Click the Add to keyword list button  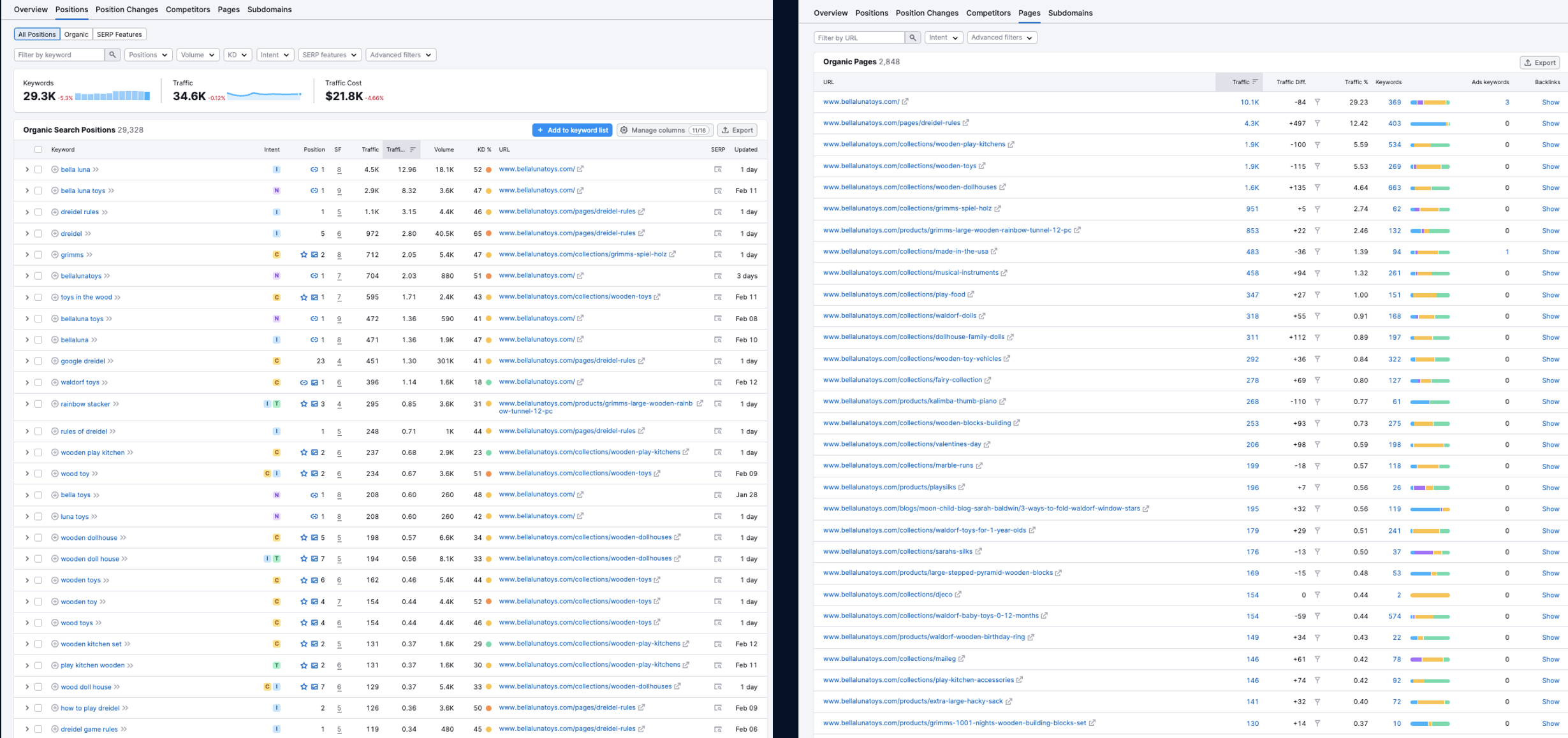tap(572, 130)
